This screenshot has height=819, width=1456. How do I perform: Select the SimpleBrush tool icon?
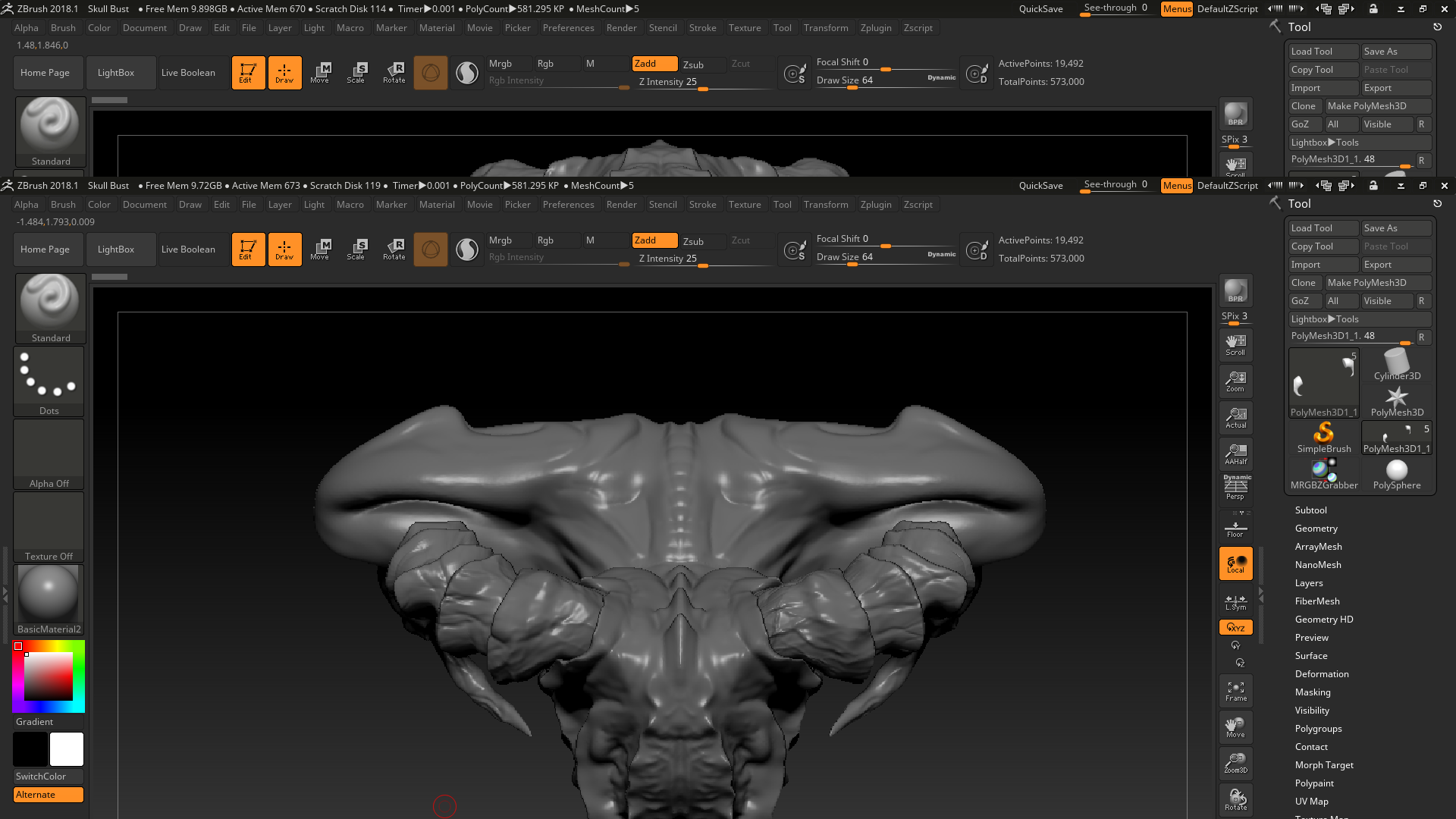[x=1324, y=438]
